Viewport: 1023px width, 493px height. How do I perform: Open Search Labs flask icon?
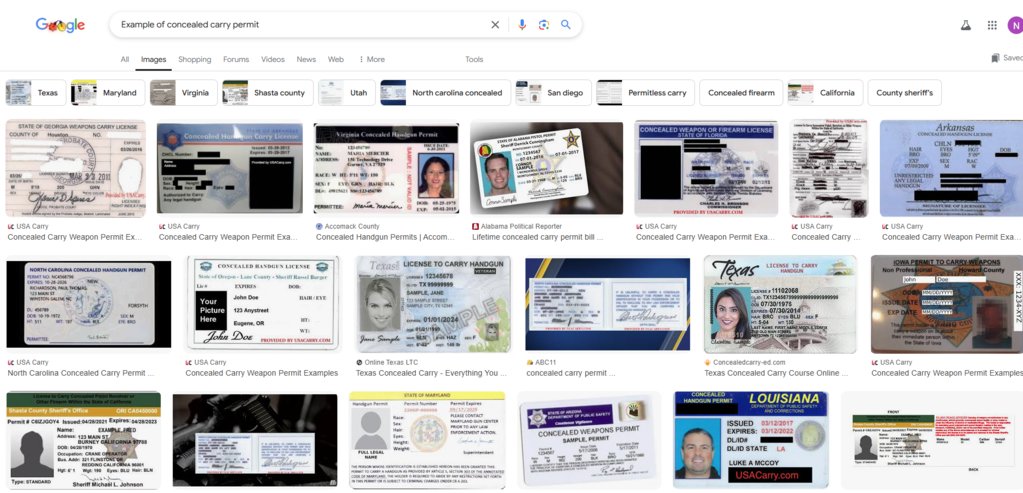click(966, 25)
